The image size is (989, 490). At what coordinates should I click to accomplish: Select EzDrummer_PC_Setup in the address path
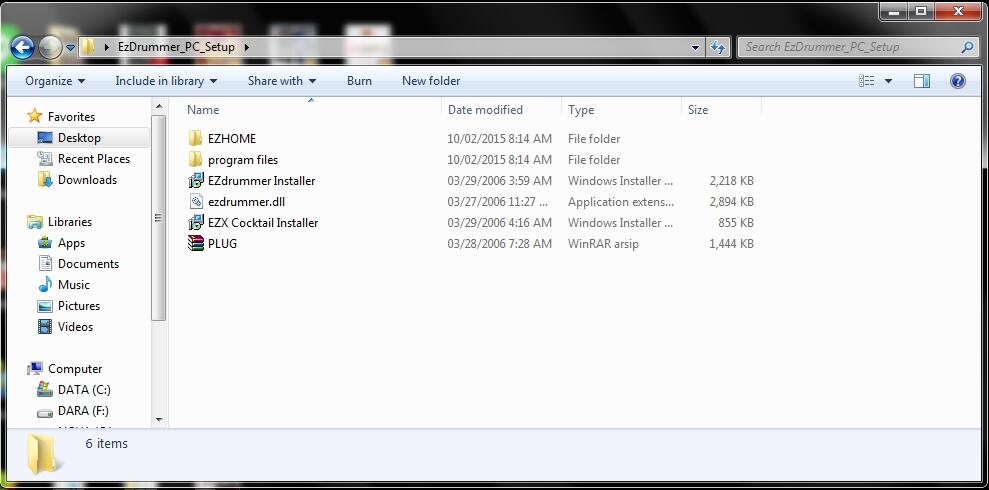click(x=176, y=47)
